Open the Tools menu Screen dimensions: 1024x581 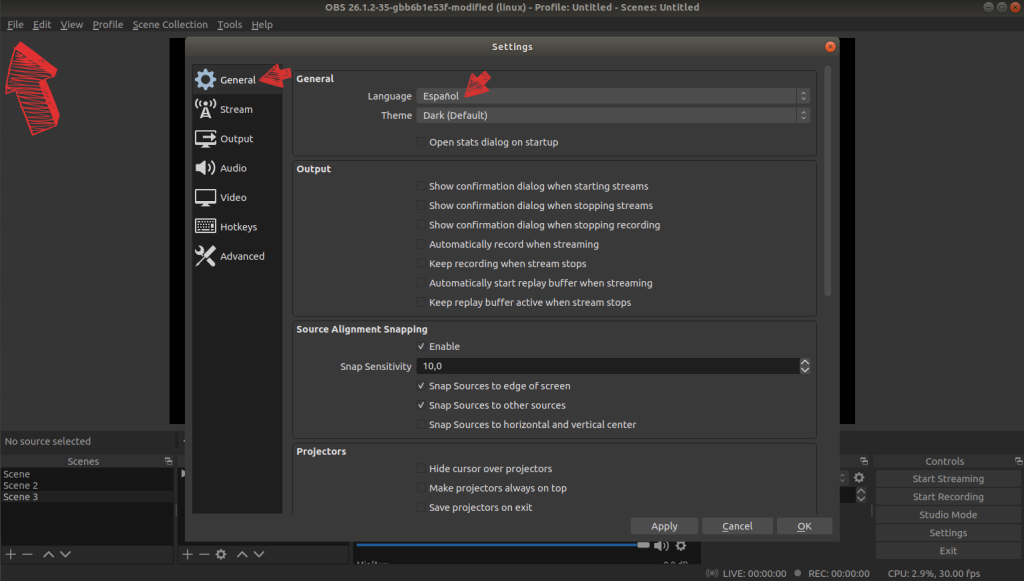tap(229, 25)
